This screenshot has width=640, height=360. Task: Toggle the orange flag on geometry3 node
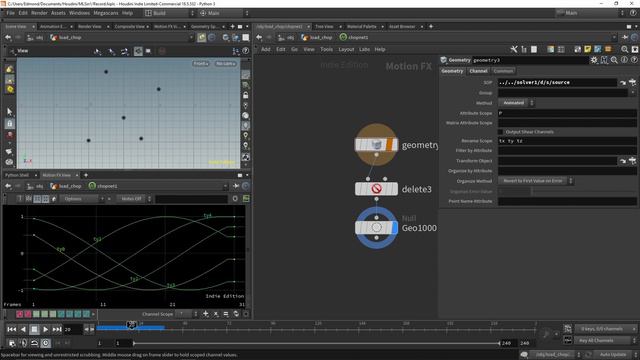(x=390, y=144)
